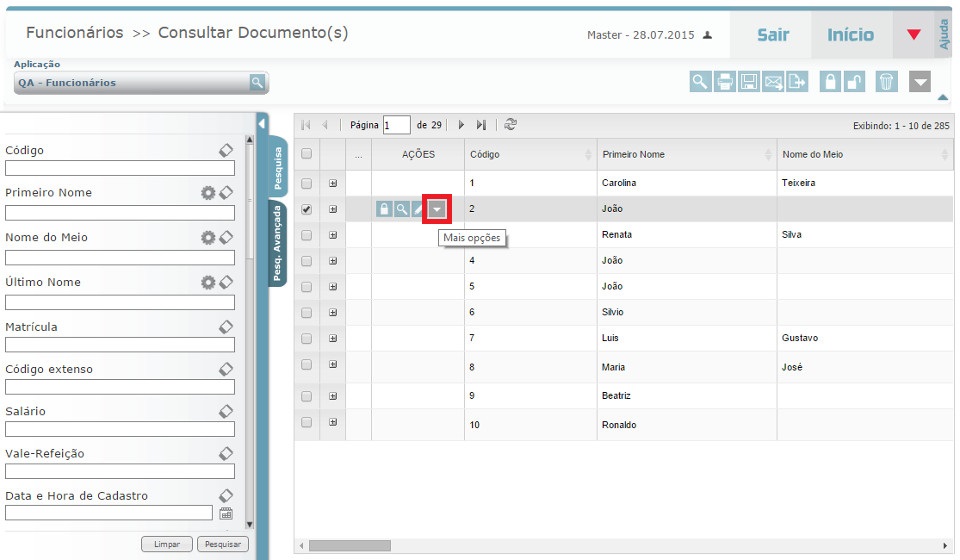Click the Limpar button
This screenshot has height=560, width=960.
(x=167, y=543)
